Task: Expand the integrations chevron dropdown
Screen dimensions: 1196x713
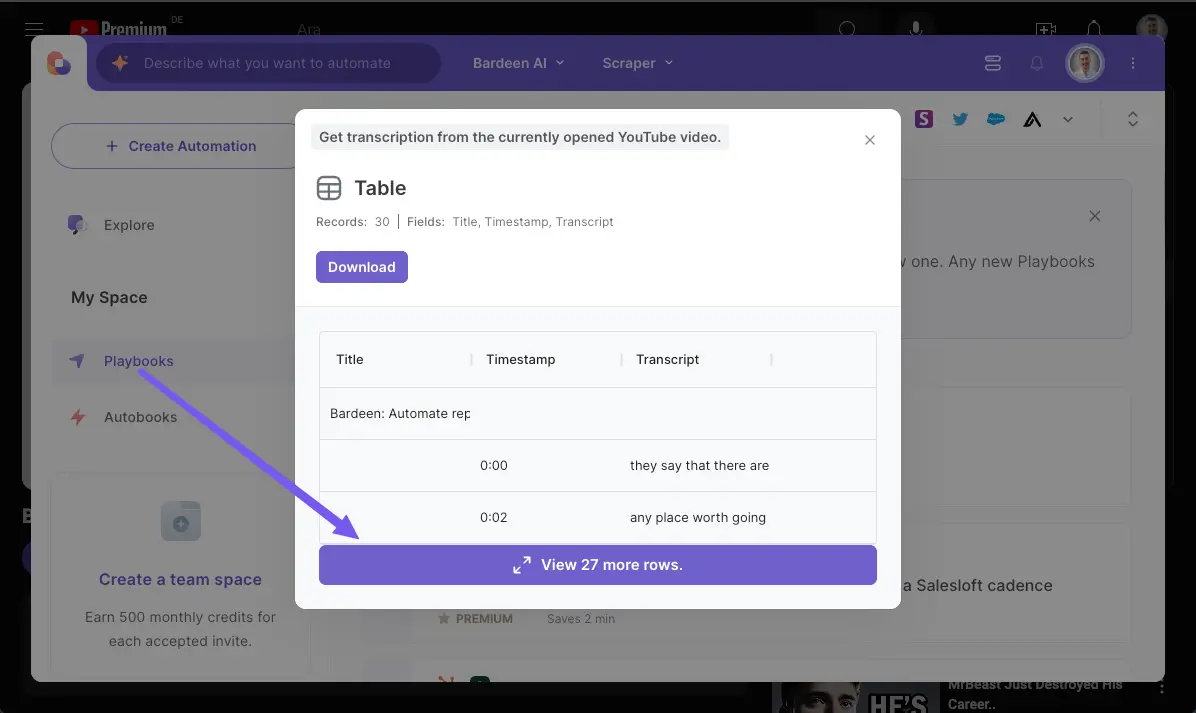Action: pos(1068,120)
